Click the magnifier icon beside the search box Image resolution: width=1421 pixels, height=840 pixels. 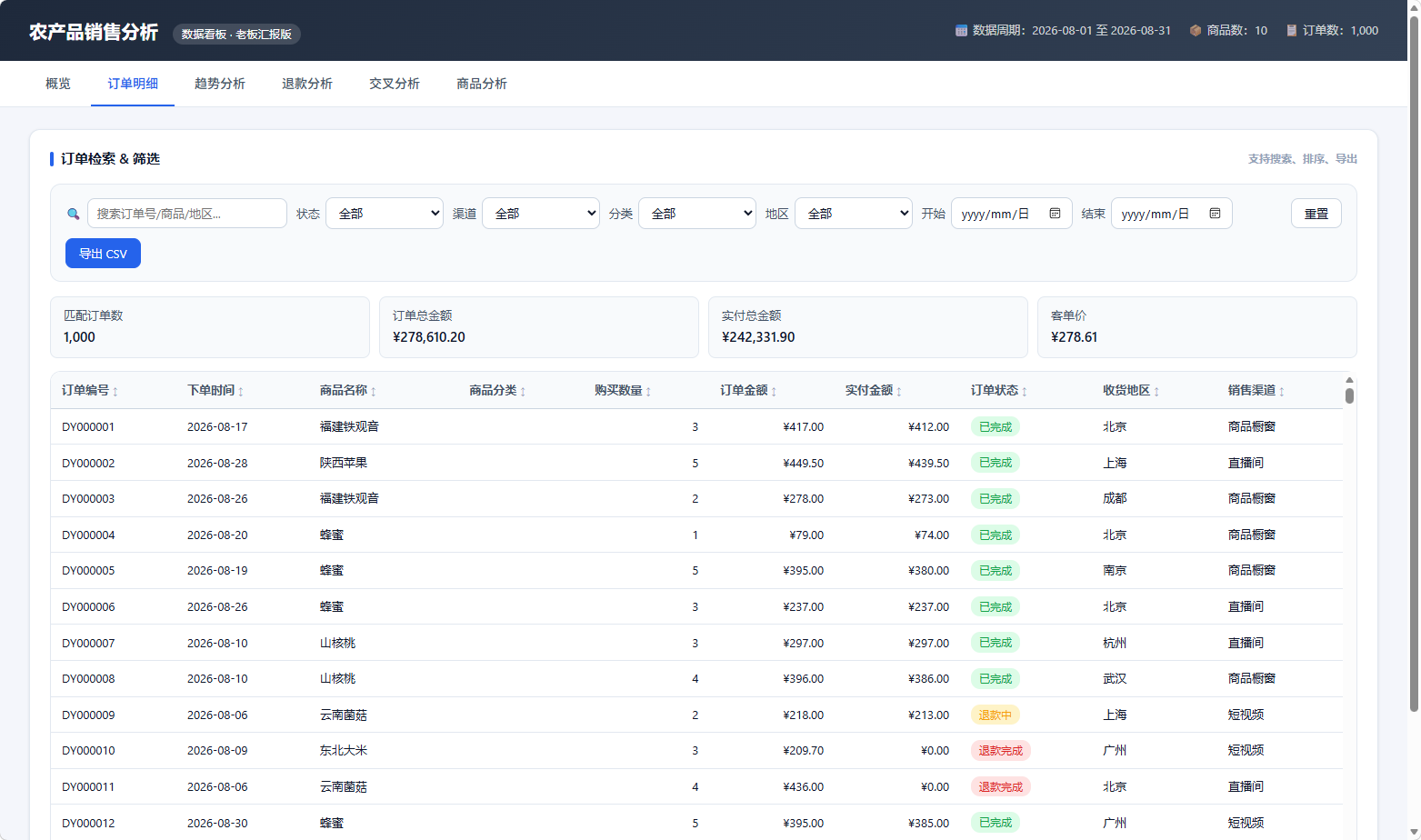click(x=74, y=214)
